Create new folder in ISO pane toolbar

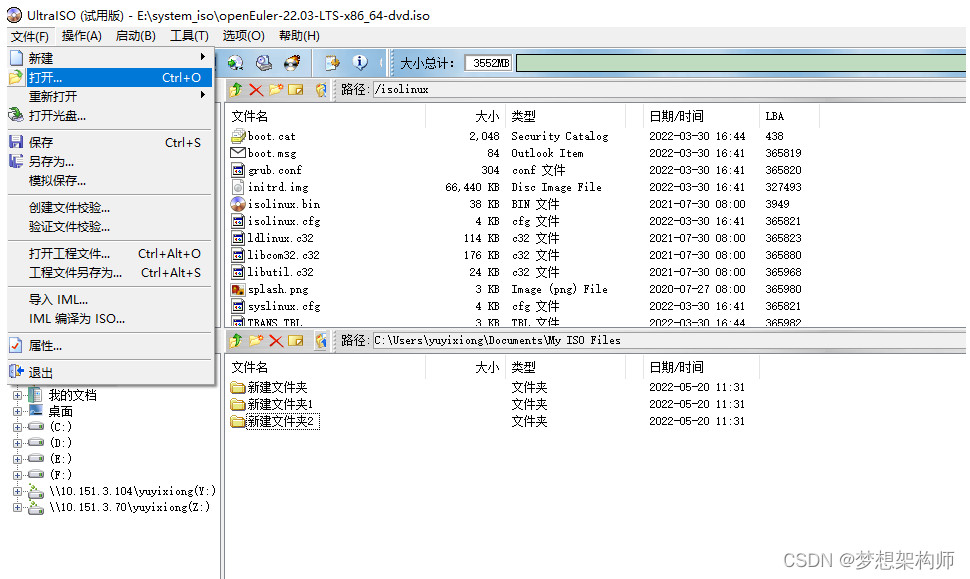point(276,90)
